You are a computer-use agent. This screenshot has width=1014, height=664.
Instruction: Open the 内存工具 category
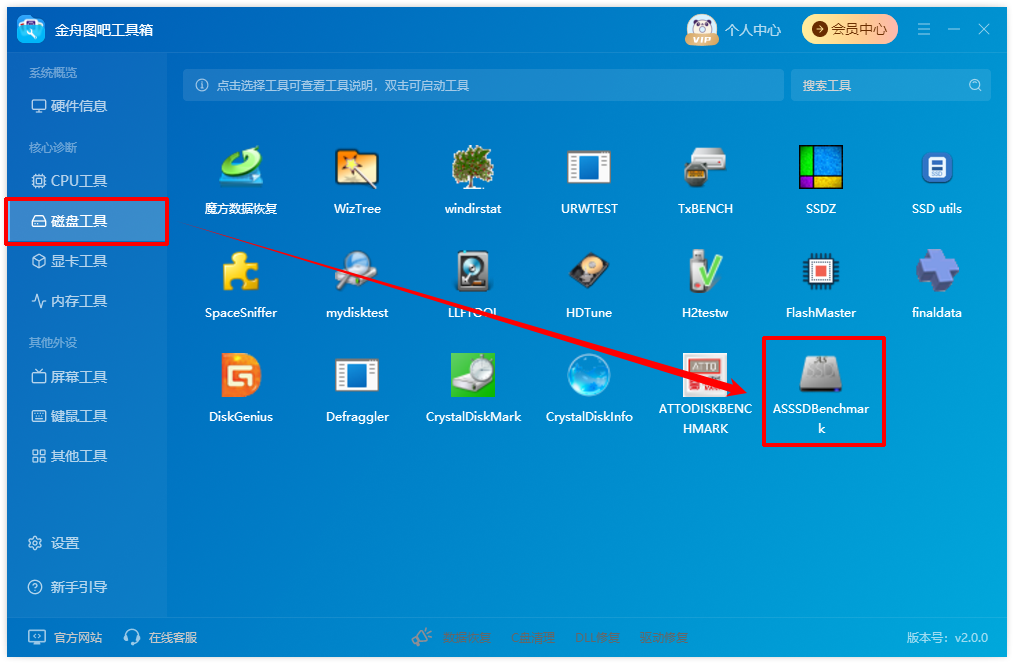coord(69,301)
